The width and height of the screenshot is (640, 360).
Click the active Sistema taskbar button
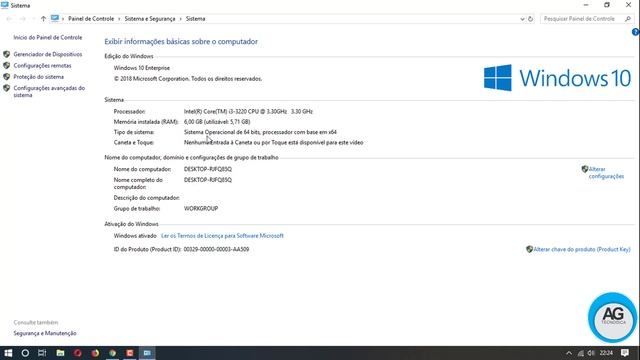point(147,353)
